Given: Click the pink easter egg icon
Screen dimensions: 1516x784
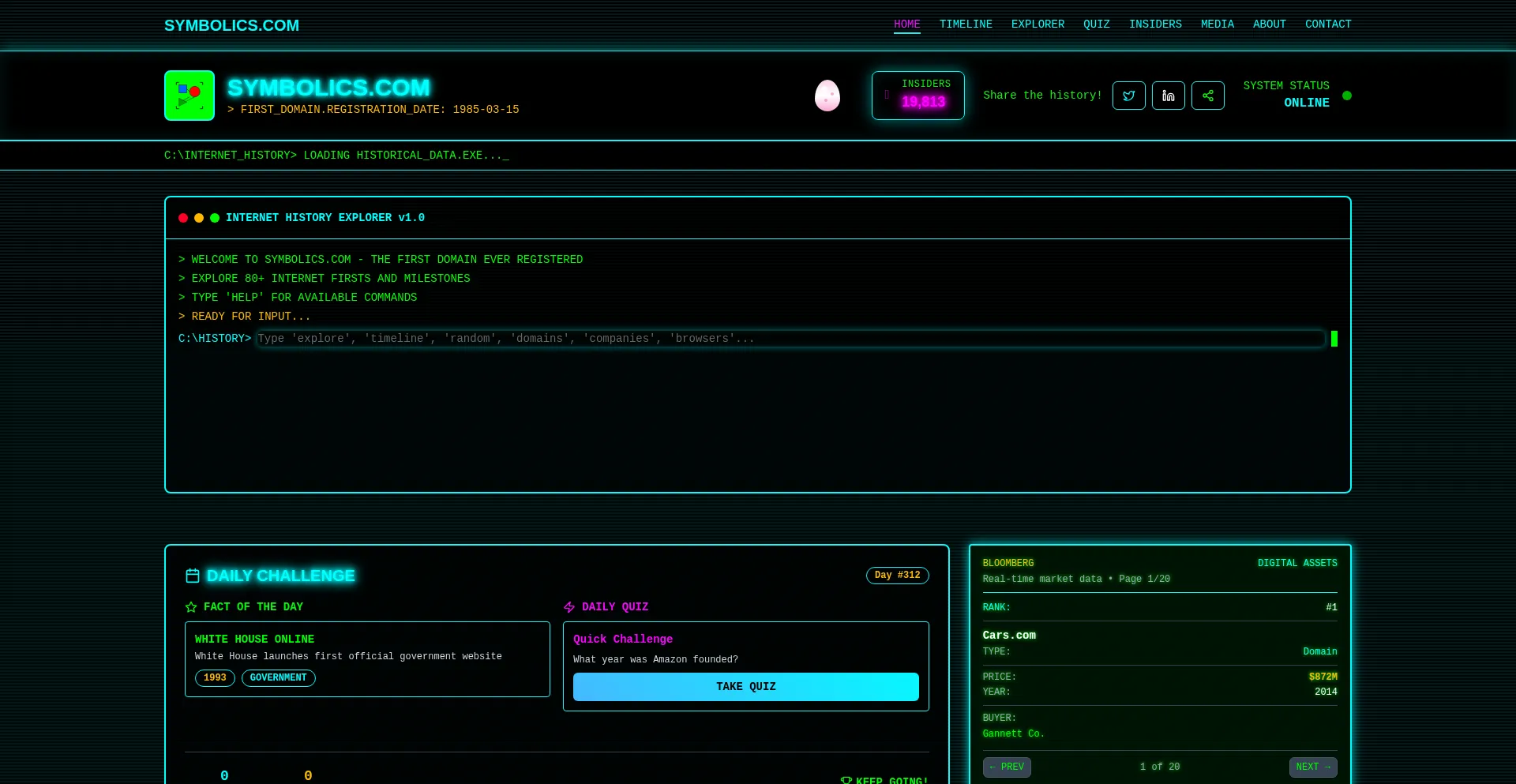Looking at the screenshot, I should pyautogui.click(x=827, y=96).
